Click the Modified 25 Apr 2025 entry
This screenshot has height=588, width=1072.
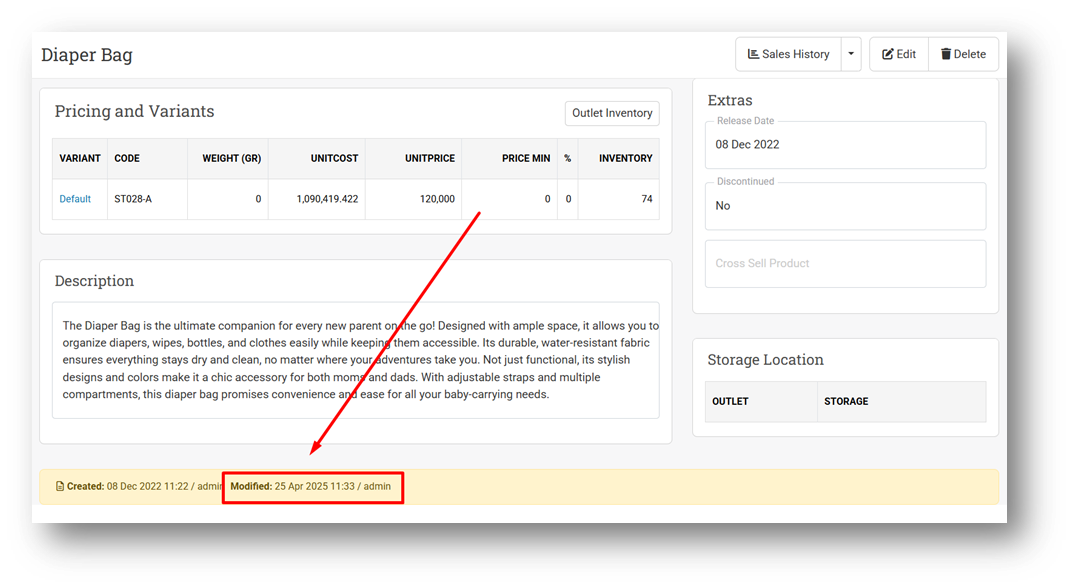click(x=310, y=486)
